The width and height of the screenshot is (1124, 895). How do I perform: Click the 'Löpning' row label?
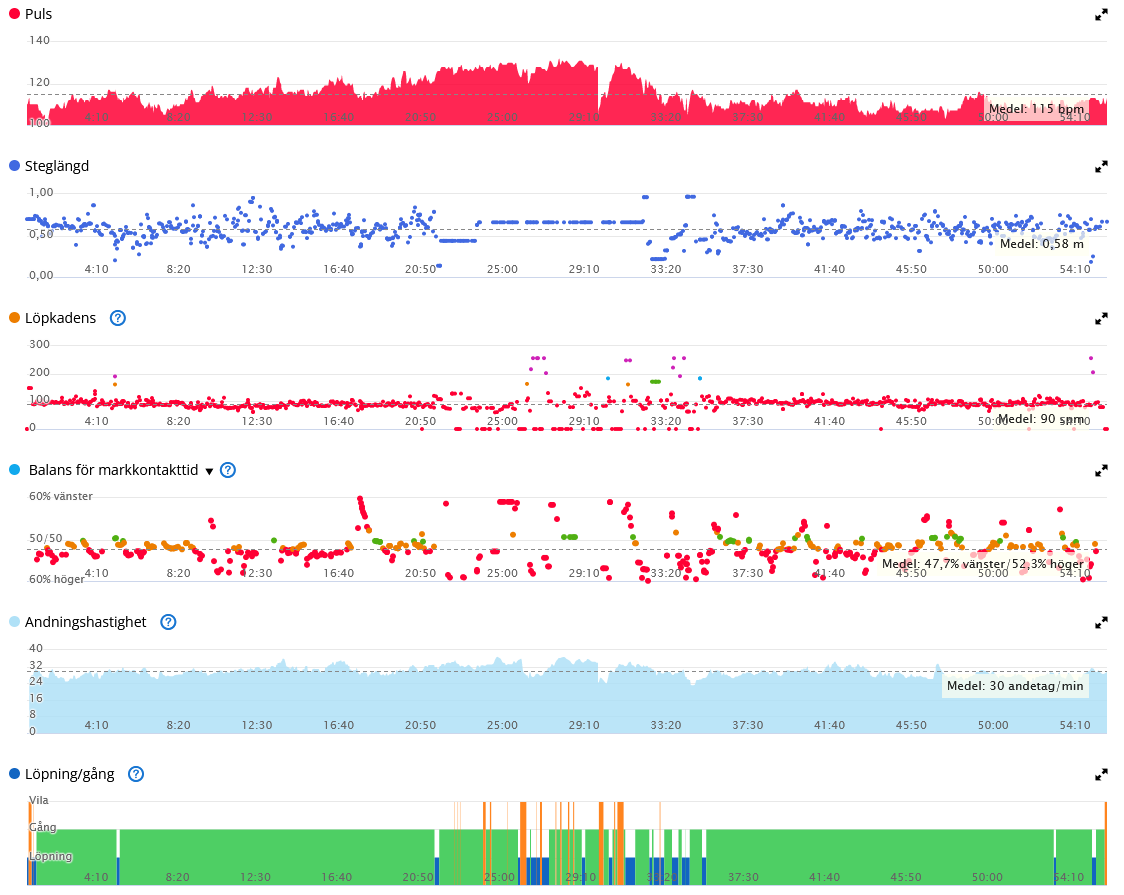click(x=50, y=856)
